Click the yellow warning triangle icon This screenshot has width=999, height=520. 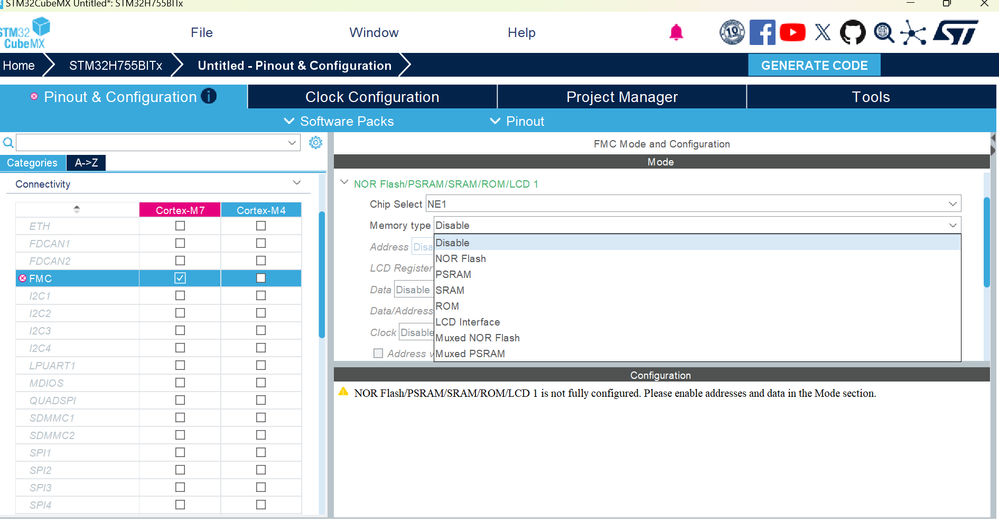[x=343, y=392]
